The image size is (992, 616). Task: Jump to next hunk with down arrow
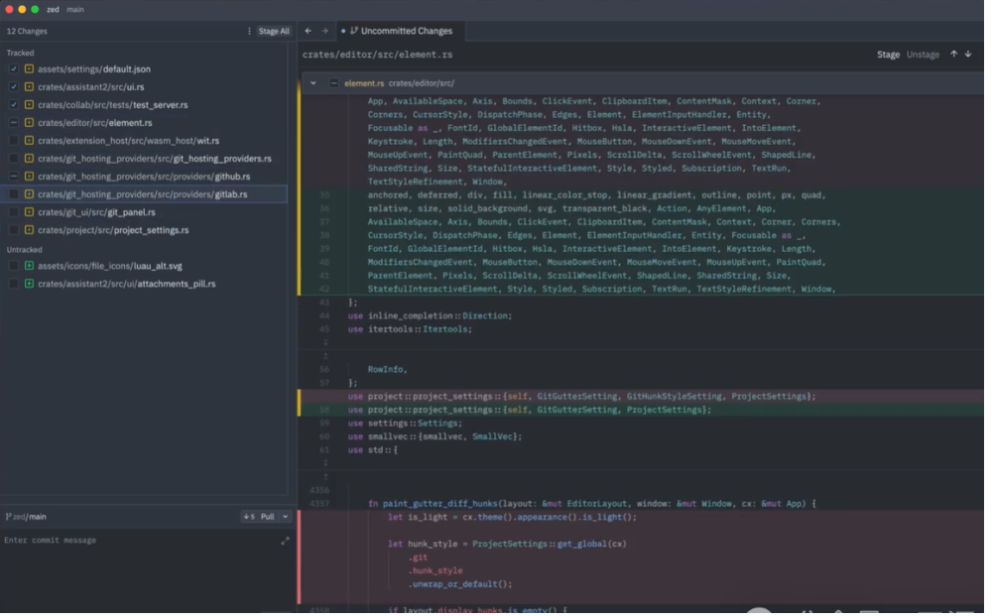(968, 54)
